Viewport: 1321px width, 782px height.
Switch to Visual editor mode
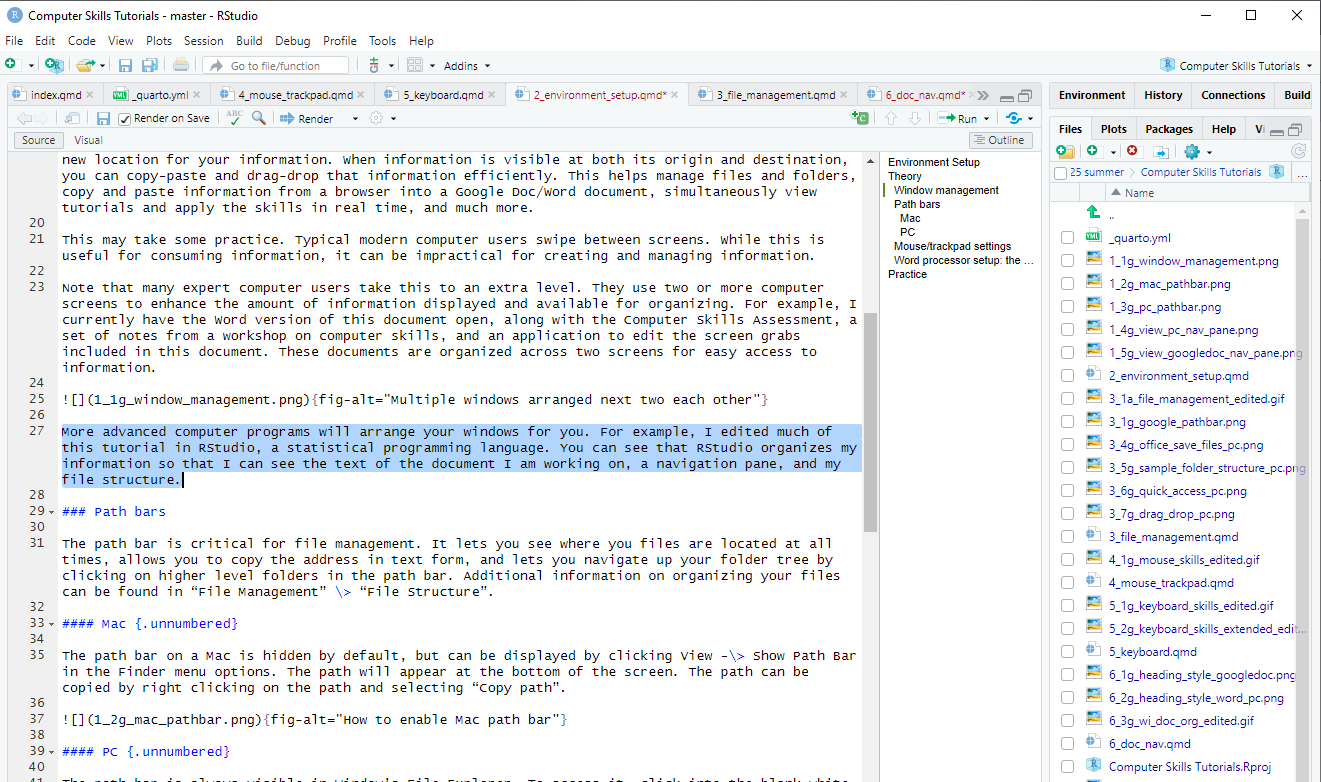coord(88,140)
